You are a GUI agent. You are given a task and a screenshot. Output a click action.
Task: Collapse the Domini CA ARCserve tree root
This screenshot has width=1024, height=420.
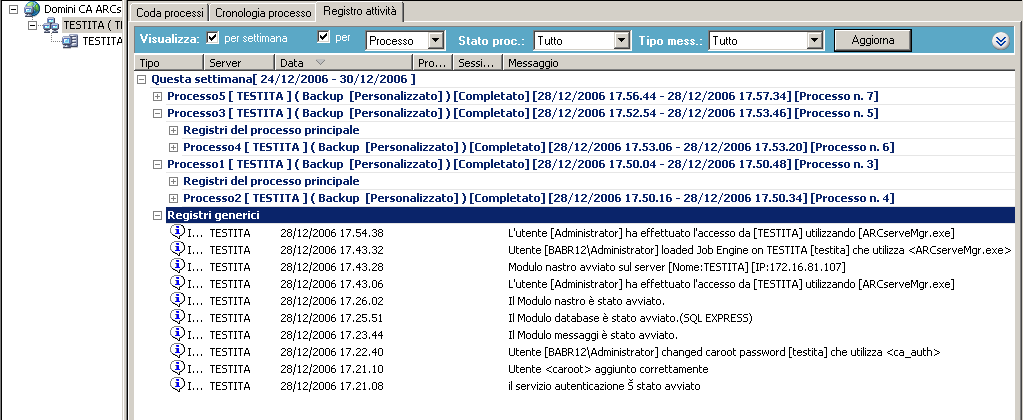tap(12, 9)
